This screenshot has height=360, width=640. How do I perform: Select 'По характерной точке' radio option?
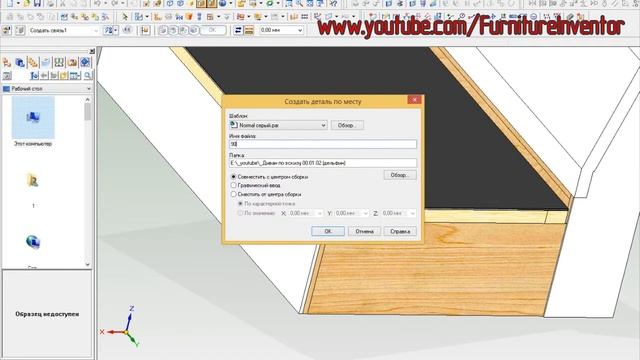pyautogui.click(x=240, y=203)
